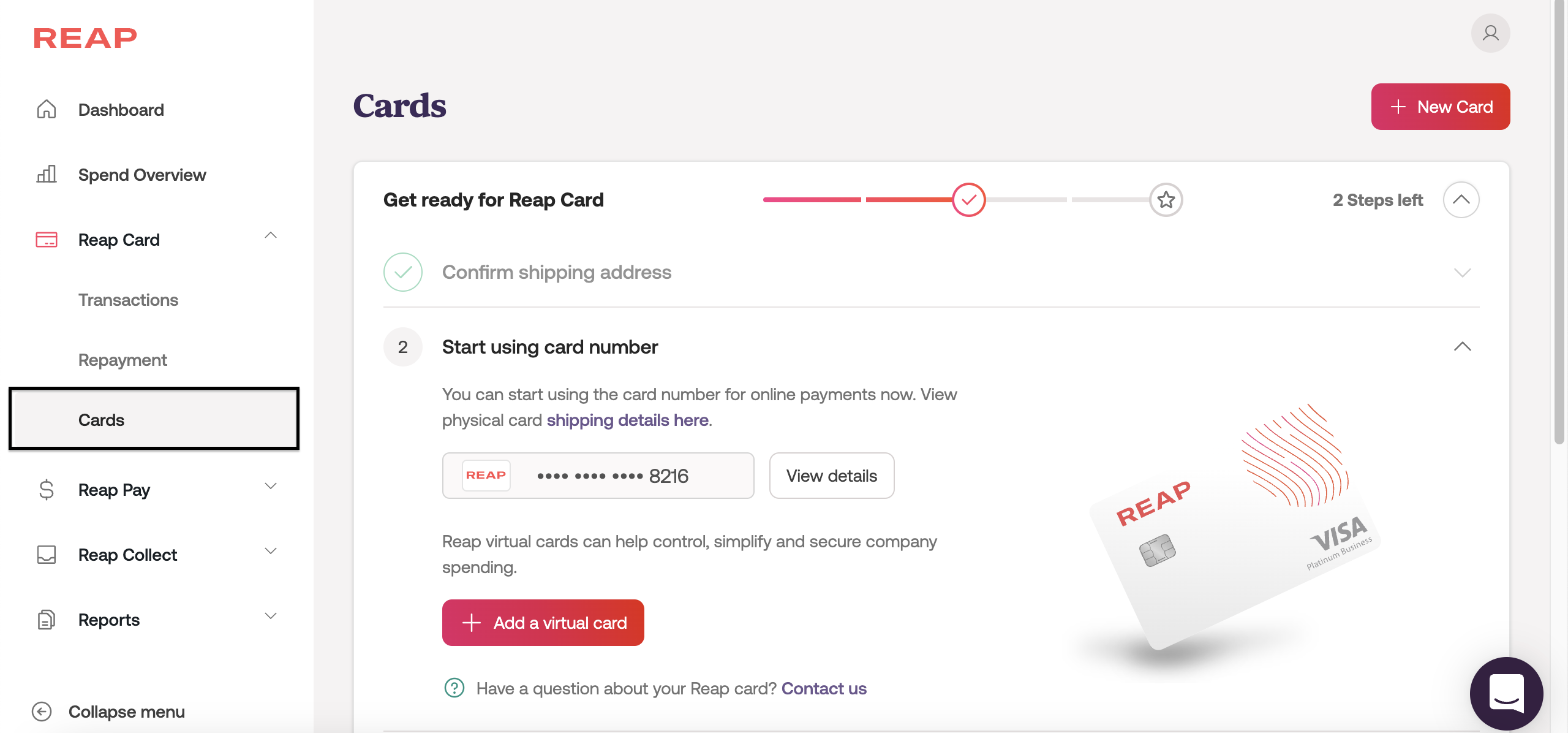The image size is (1568, 733).
Task: Open the chat support widget
Action: point(1506,693)
